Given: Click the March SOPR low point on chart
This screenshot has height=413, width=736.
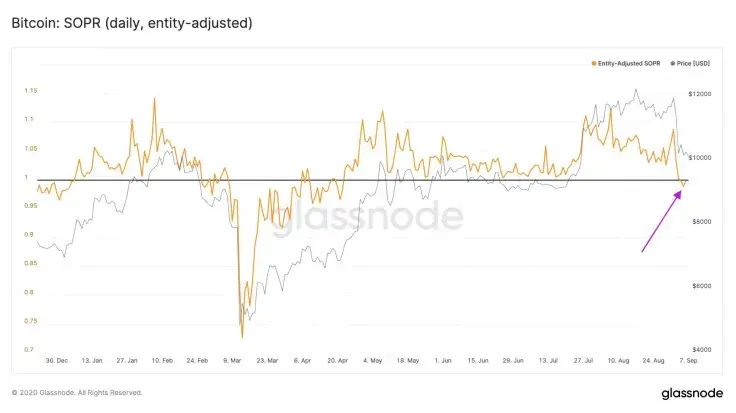Looking at the screenshot, I should [242, 337].
